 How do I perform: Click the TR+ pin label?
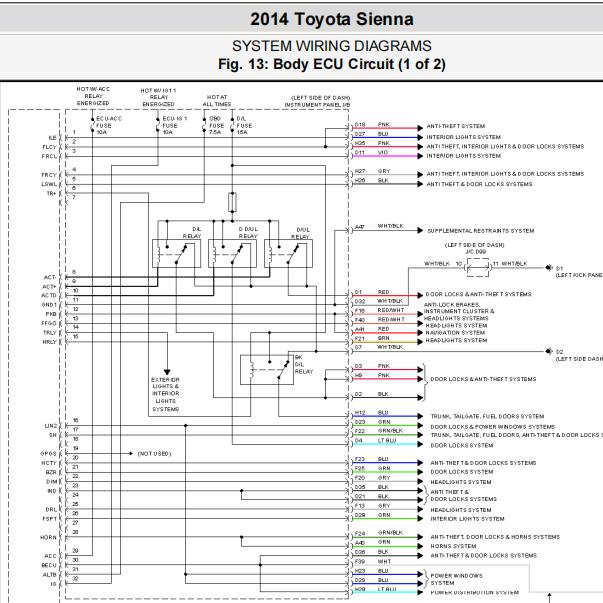click(x=52, y=193)
